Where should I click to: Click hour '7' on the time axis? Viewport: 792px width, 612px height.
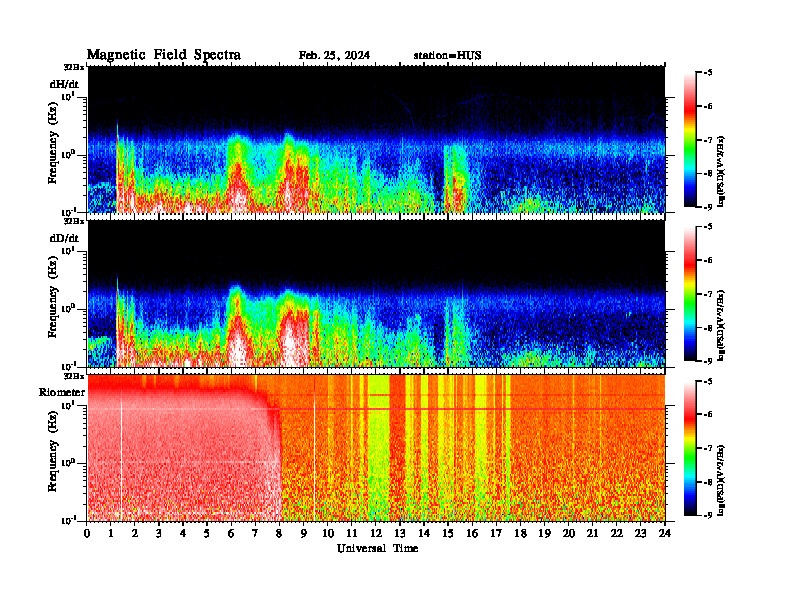[255, 533]
